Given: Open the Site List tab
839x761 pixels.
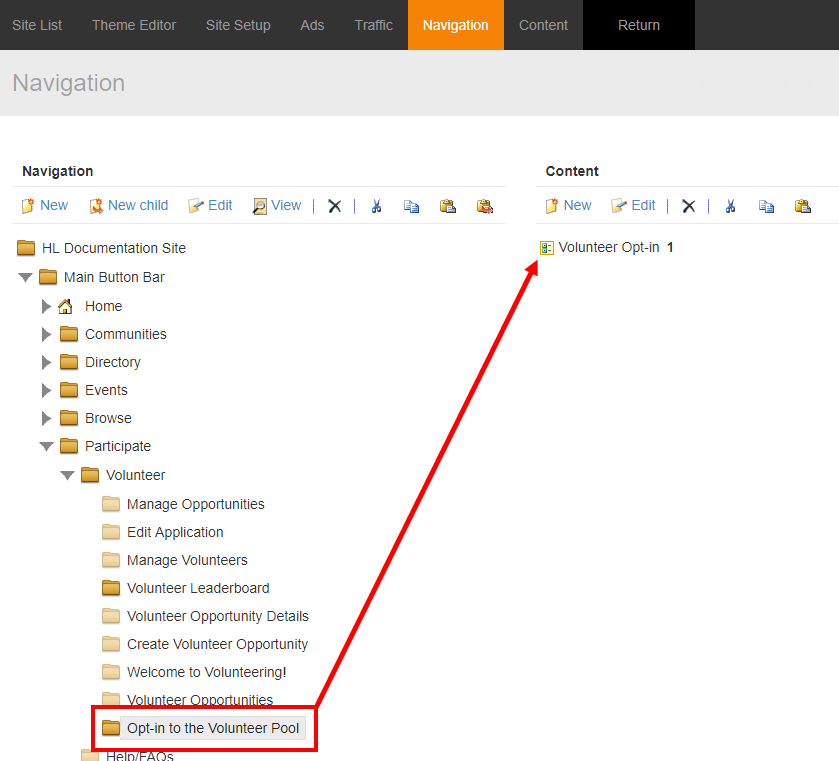Looking at the screenshot, I should pyautogui.click(x=37, y=25).
